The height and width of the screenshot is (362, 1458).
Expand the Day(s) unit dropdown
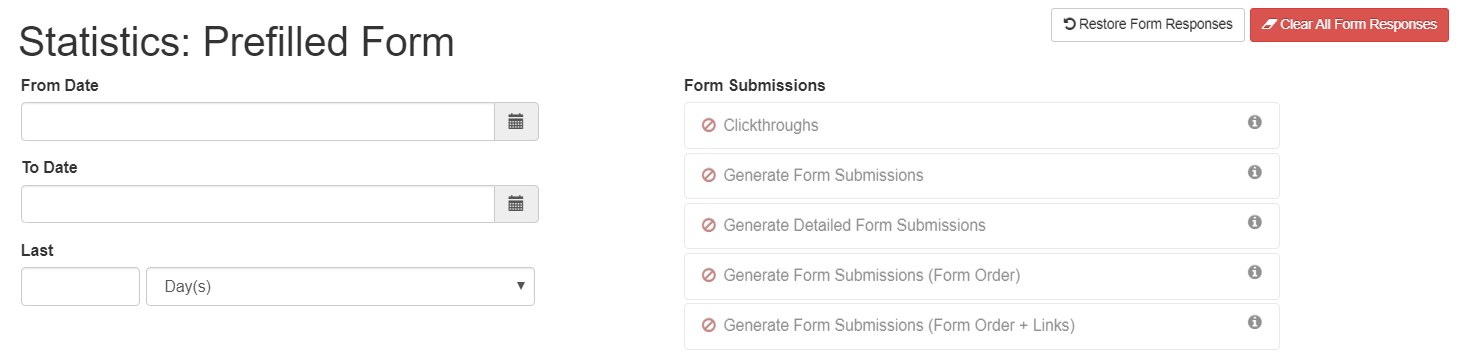click(340, 286)
